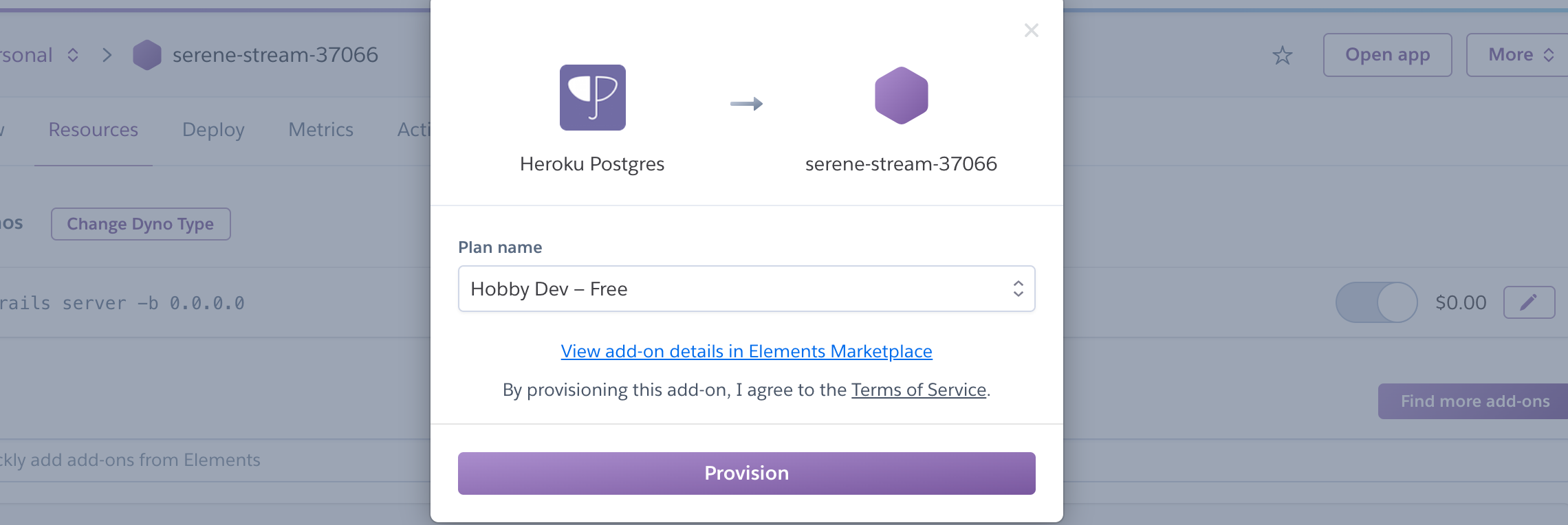The image size is (1568, 525).
Task: Switch to the Resources tab
Action: (94, 130)
